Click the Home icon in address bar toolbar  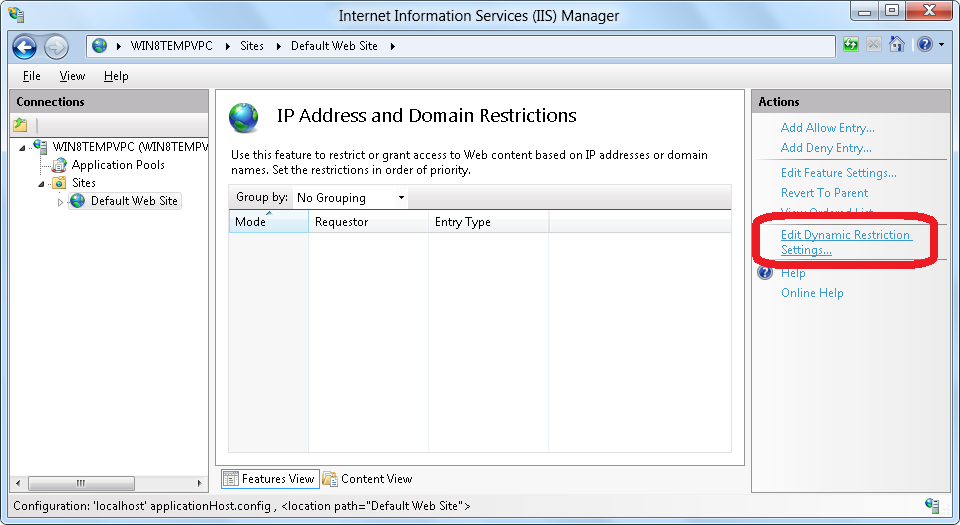pos(897,45)
